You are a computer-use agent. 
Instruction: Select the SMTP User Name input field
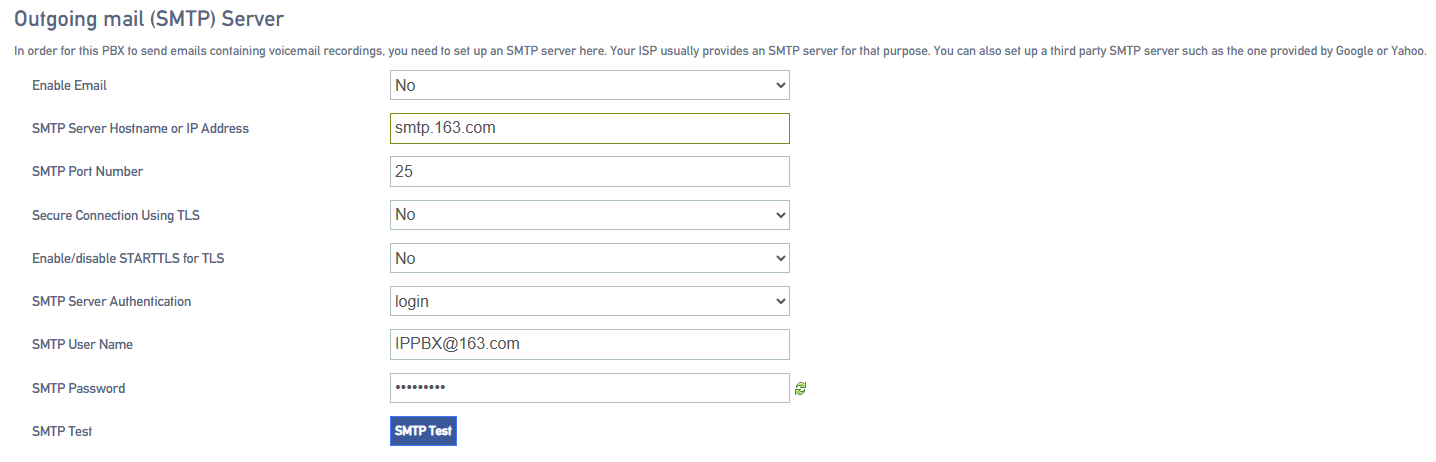click(x=590, y=344)
